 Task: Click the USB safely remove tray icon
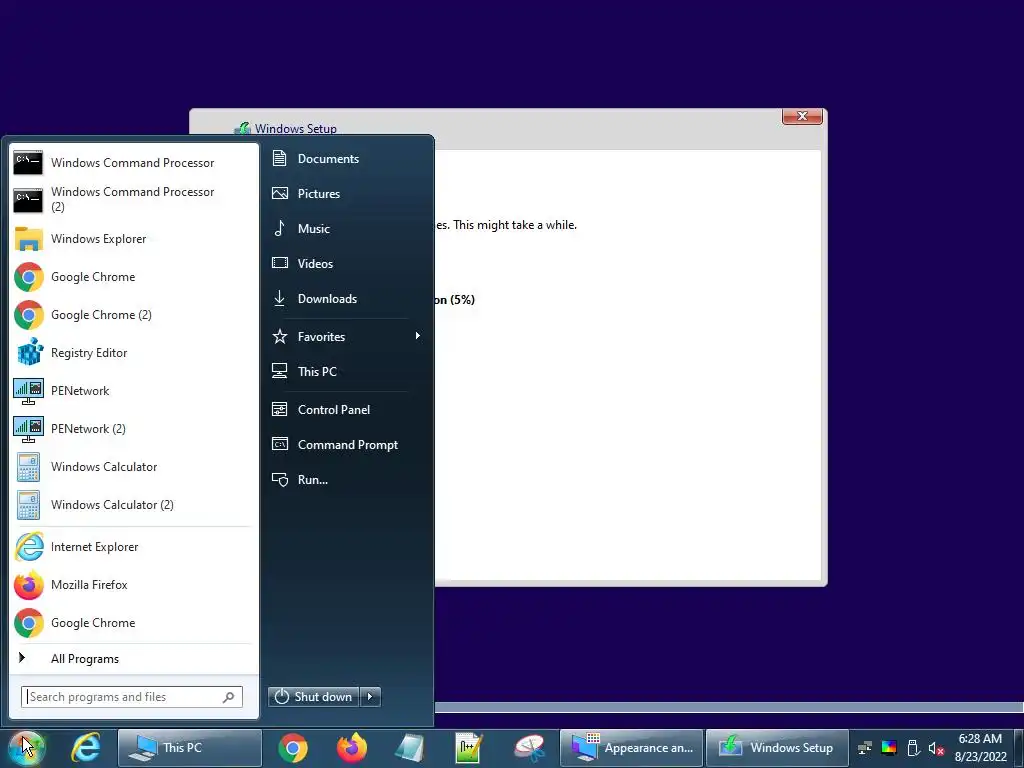pyautogui.click(x=914, y=748)
